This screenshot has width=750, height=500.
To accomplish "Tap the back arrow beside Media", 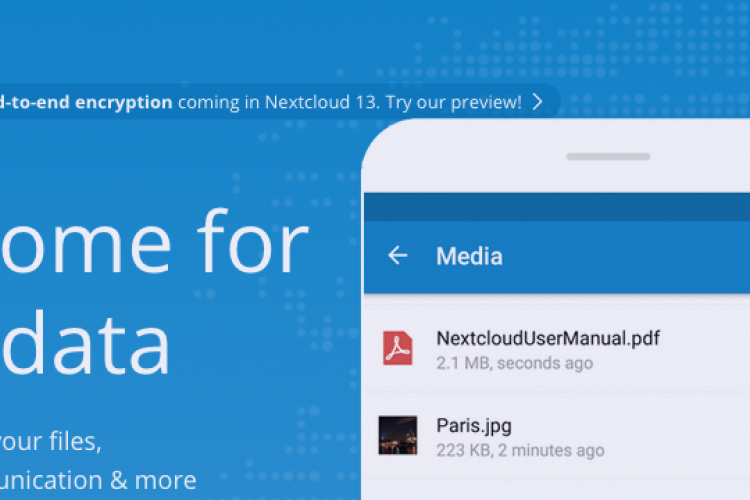I will click(x=397, y=256).
